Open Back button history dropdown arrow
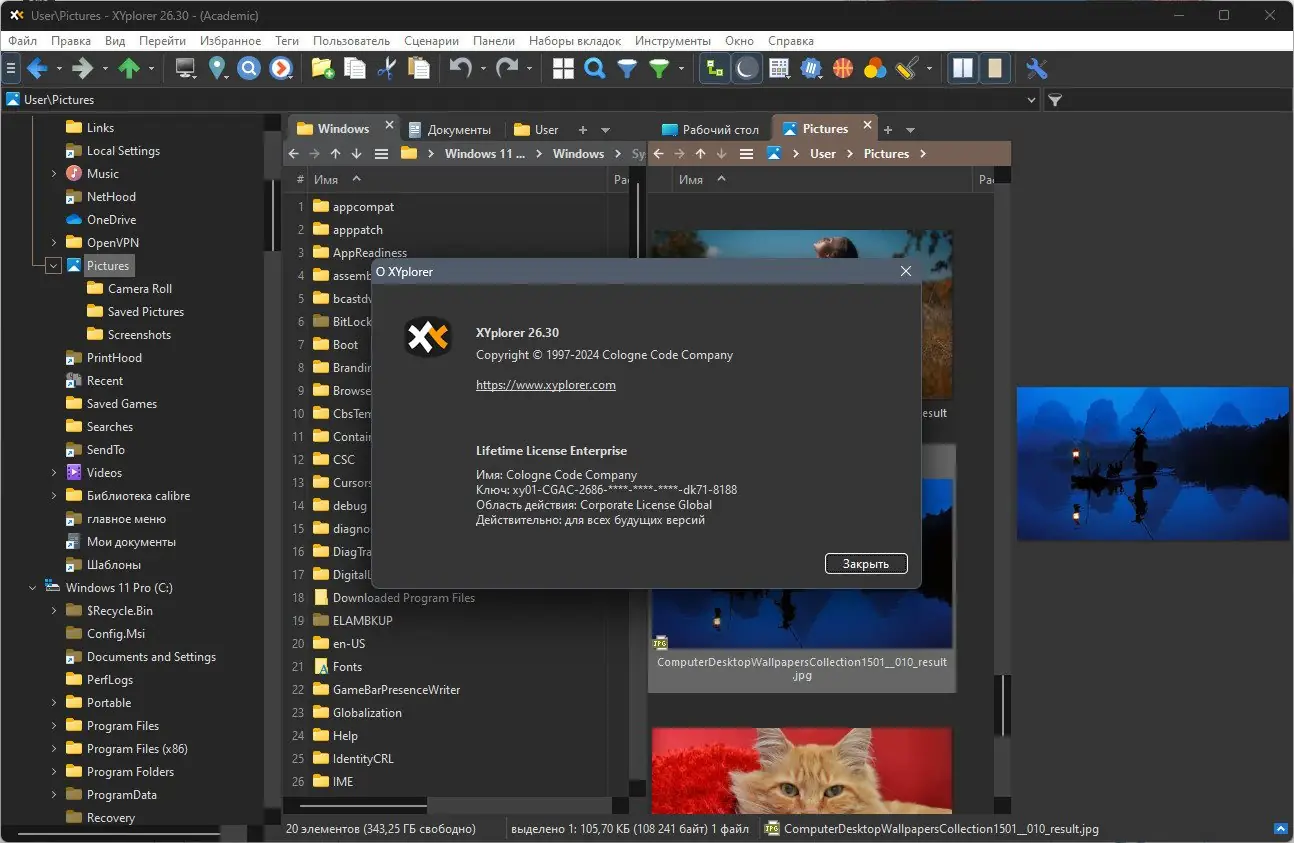 [59, 69]
